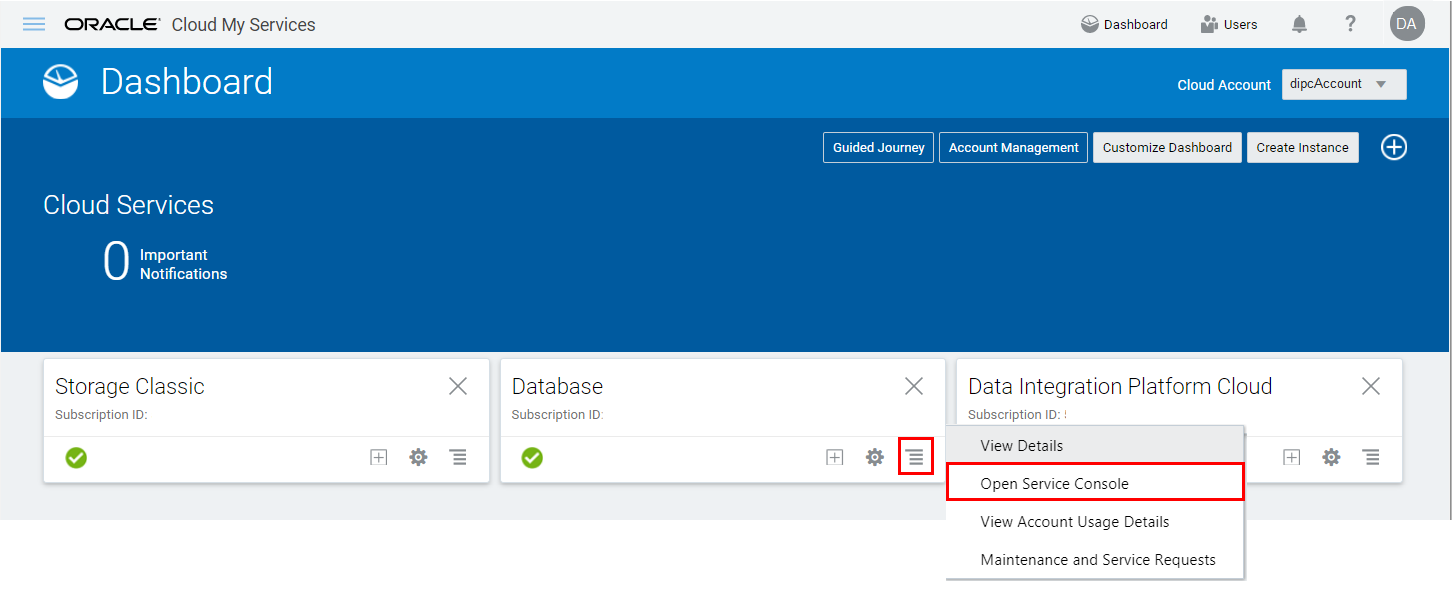Expand the Storage Classic action menu

click(458, 457)
